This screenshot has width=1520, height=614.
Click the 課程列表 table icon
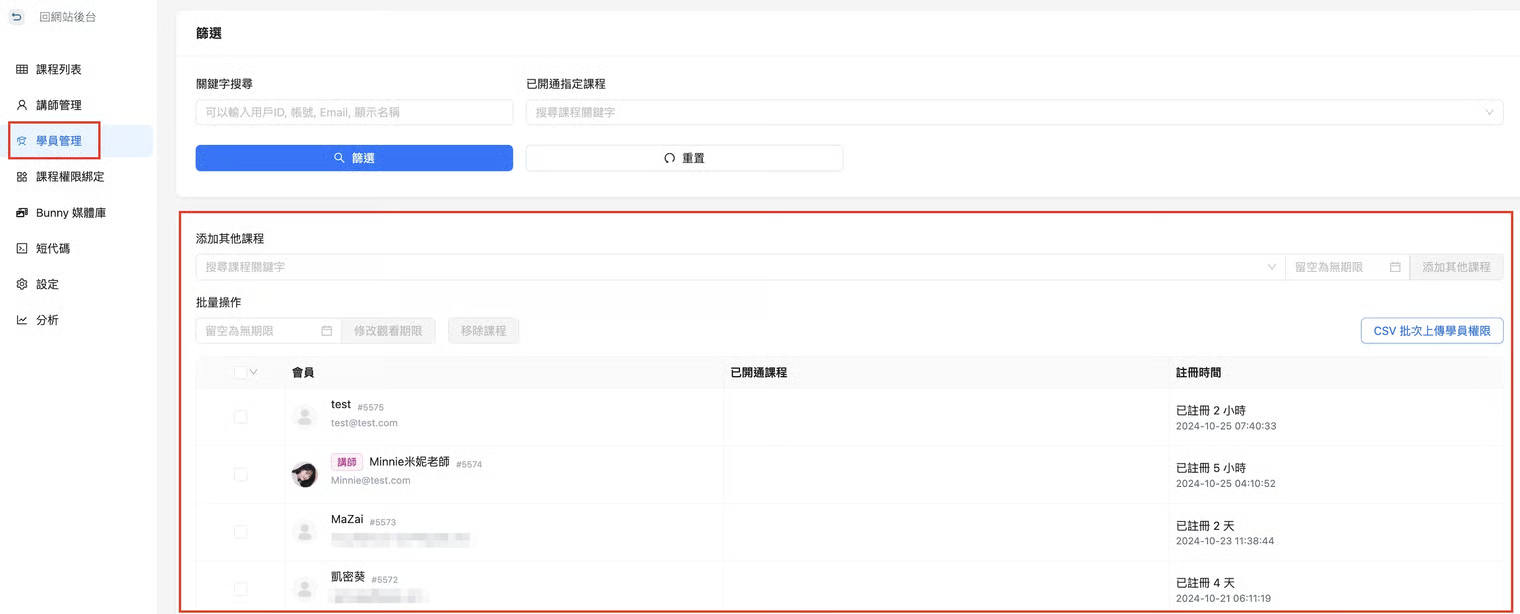point(22,70)
